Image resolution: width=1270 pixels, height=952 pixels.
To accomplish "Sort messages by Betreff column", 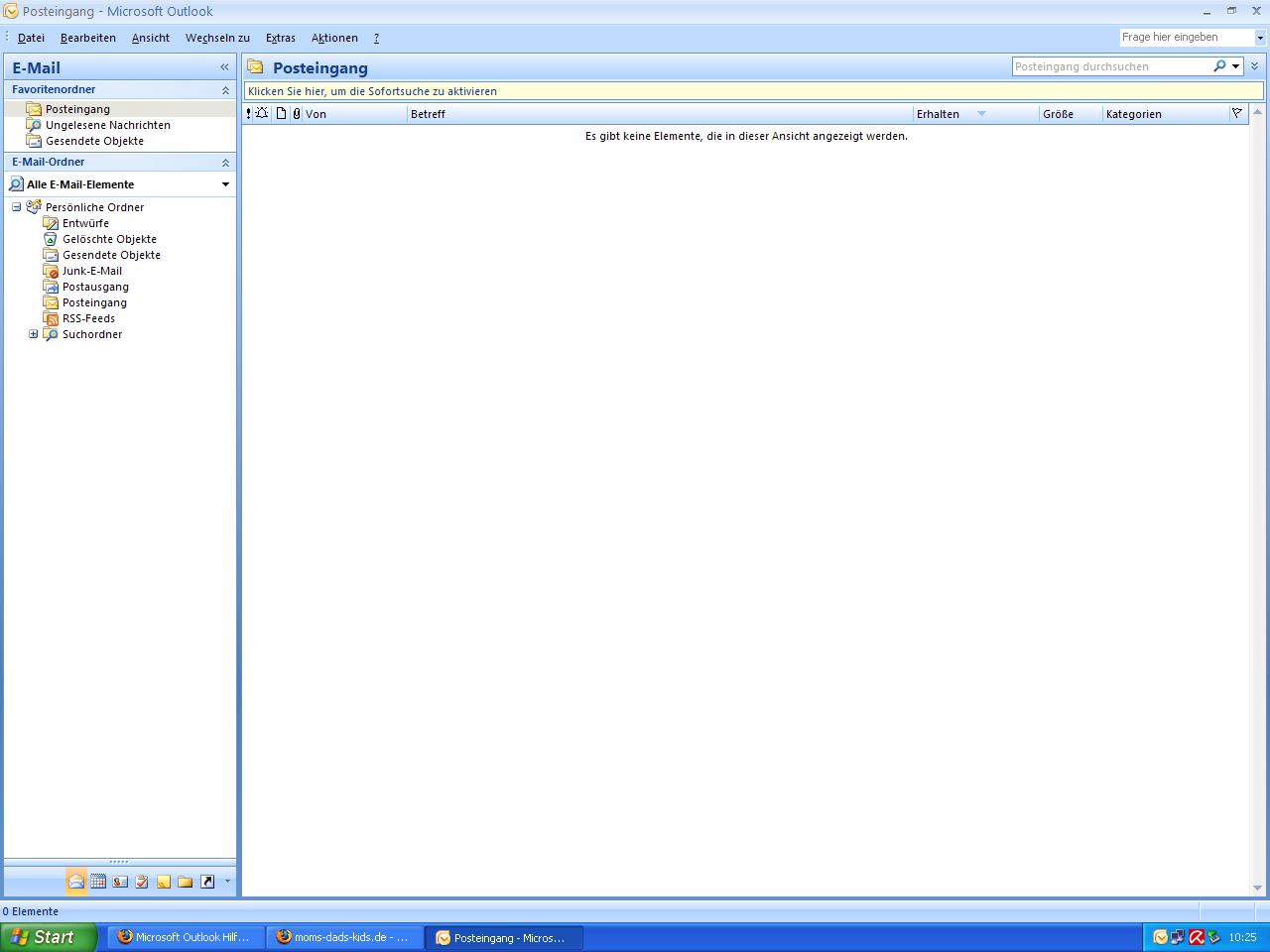I will (660, 114).
